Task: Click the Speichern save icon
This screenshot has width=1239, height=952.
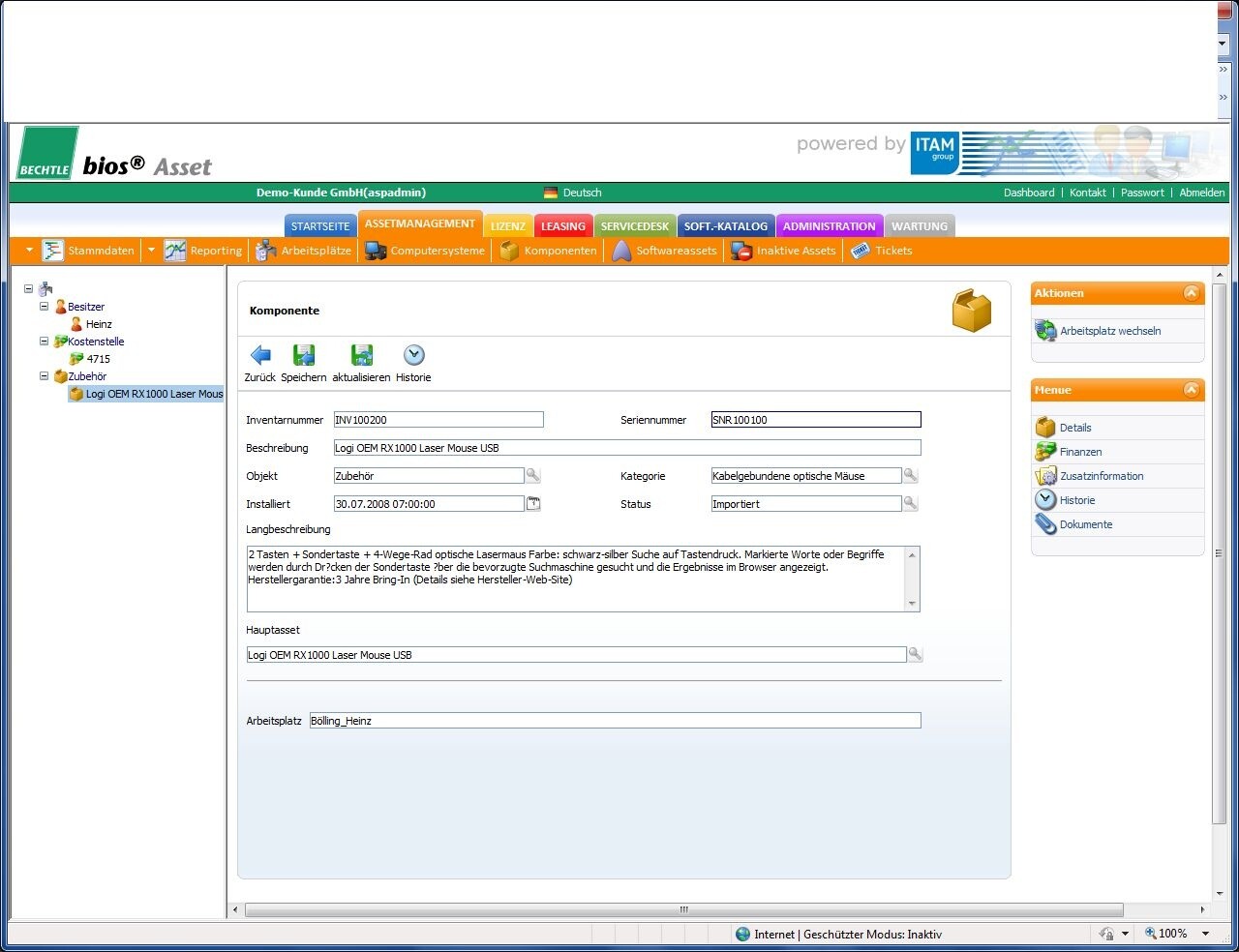Action: [304, 356]
